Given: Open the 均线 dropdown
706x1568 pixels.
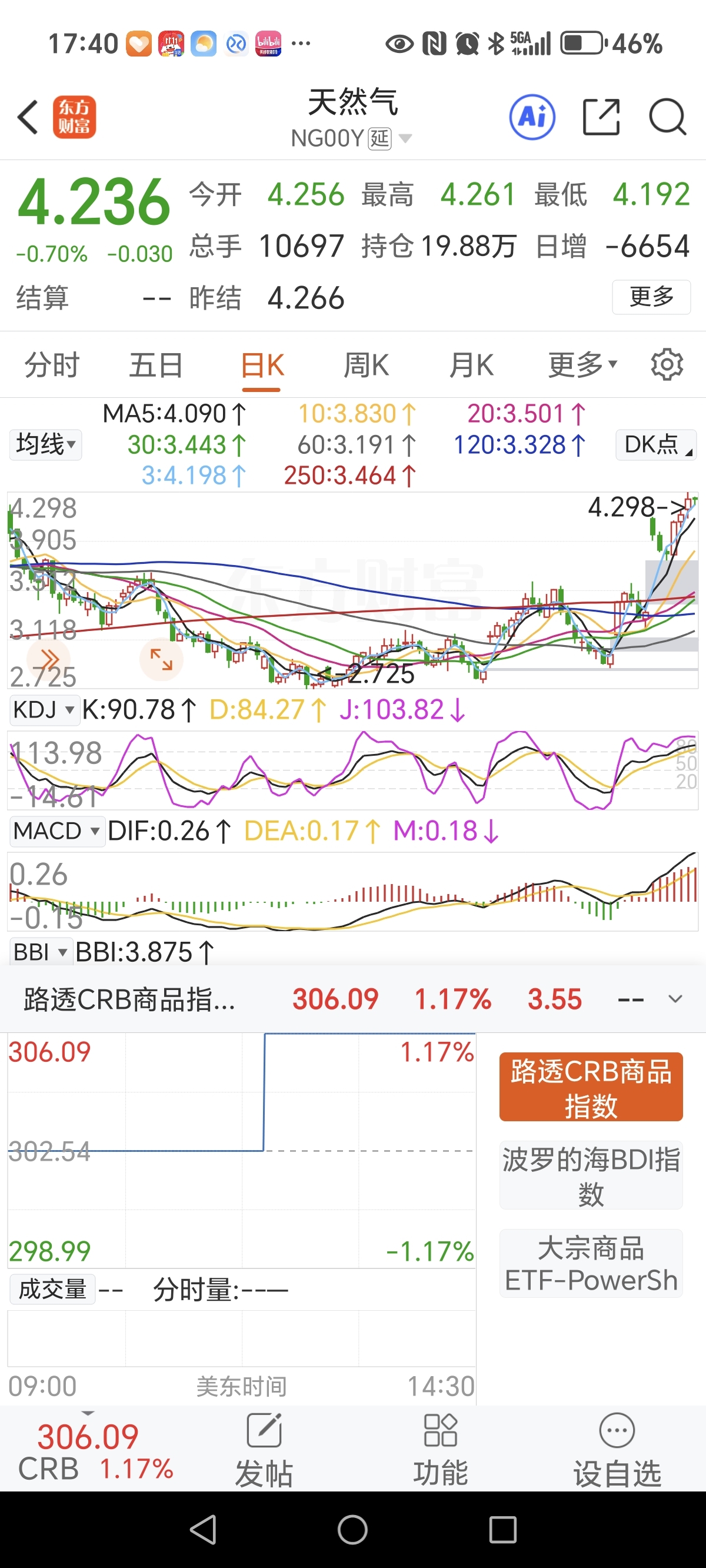Looking at the screenshot, I should tap(46, 444).
